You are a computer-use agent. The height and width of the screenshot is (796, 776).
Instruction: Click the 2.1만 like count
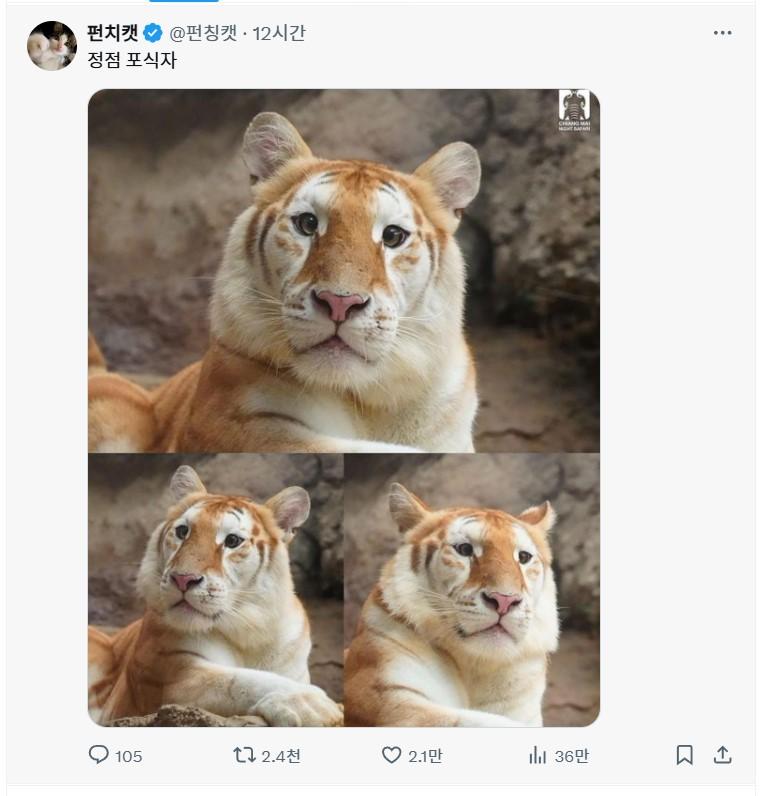425,756
